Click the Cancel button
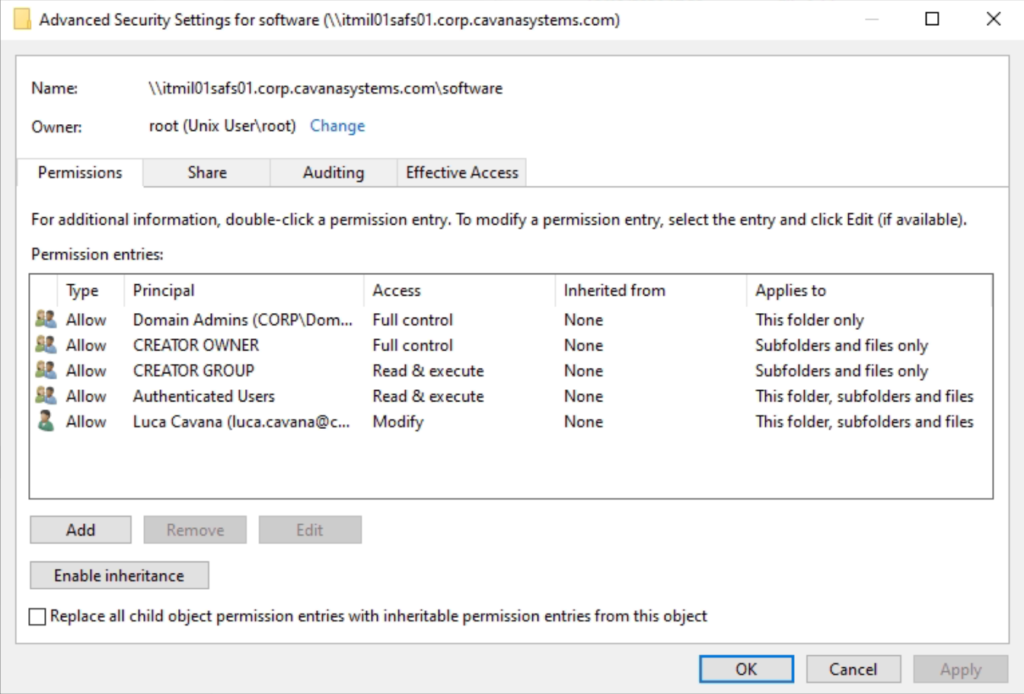 (854, 669)
